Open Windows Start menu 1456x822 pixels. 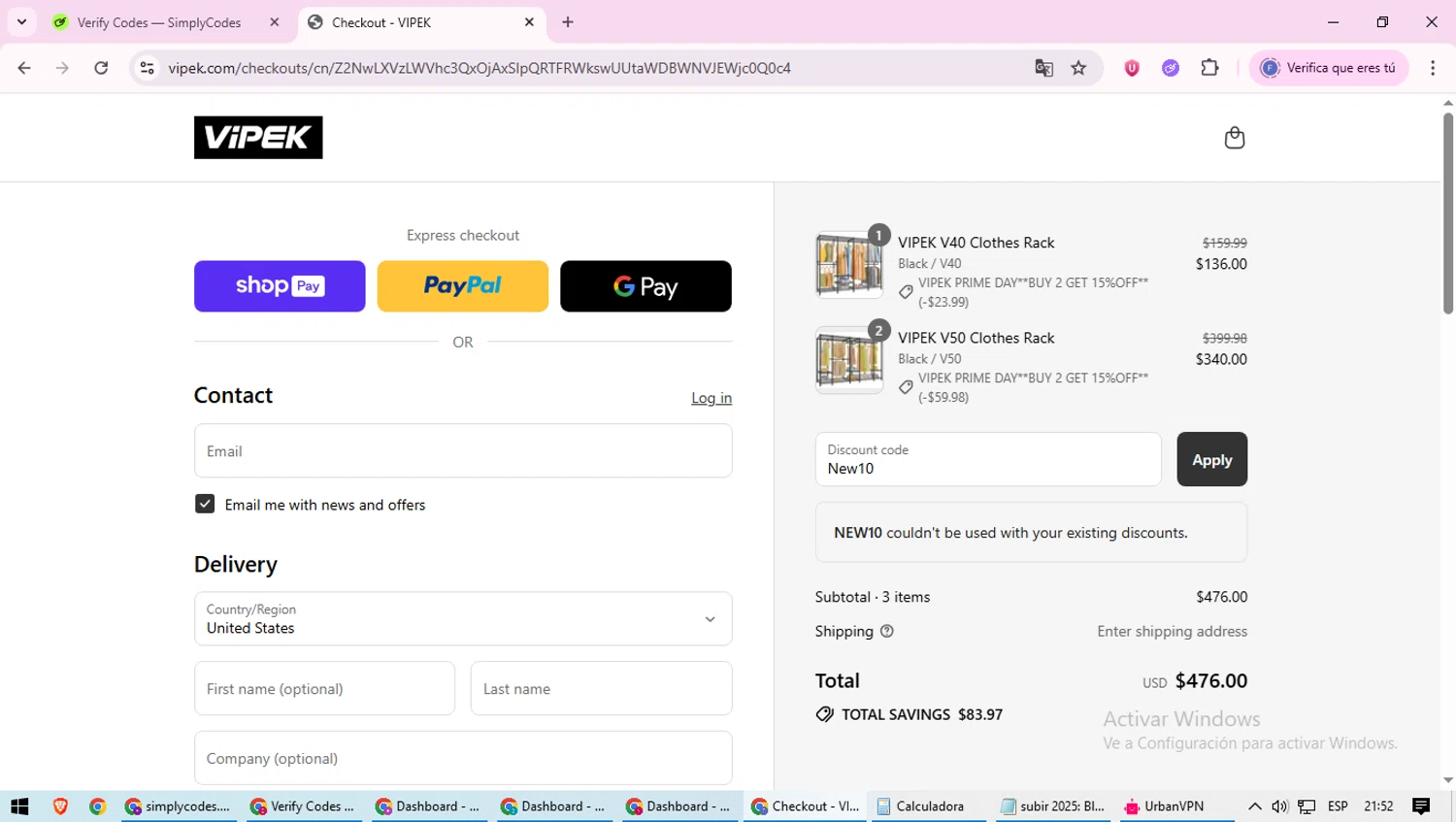pyautogui.click(x=19, y=806)
